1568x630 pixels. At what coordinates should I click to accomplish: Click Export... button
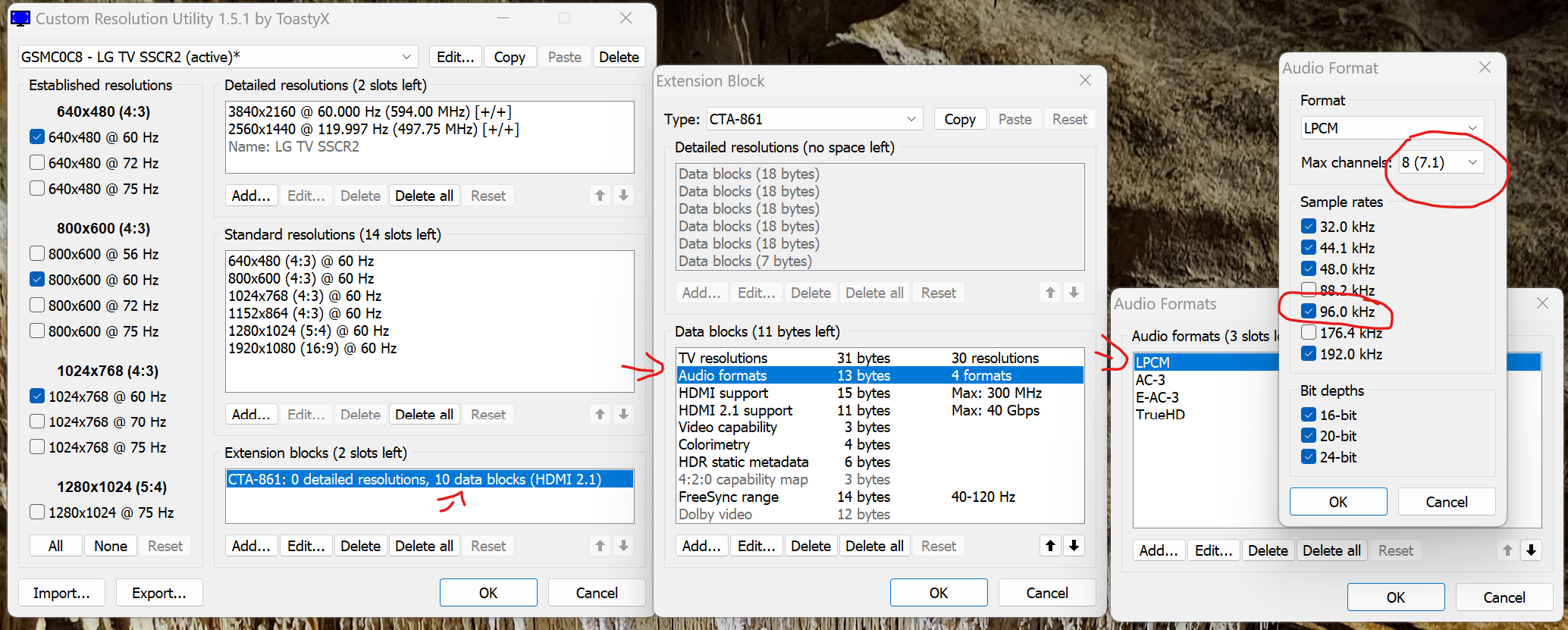pos(159,593)
